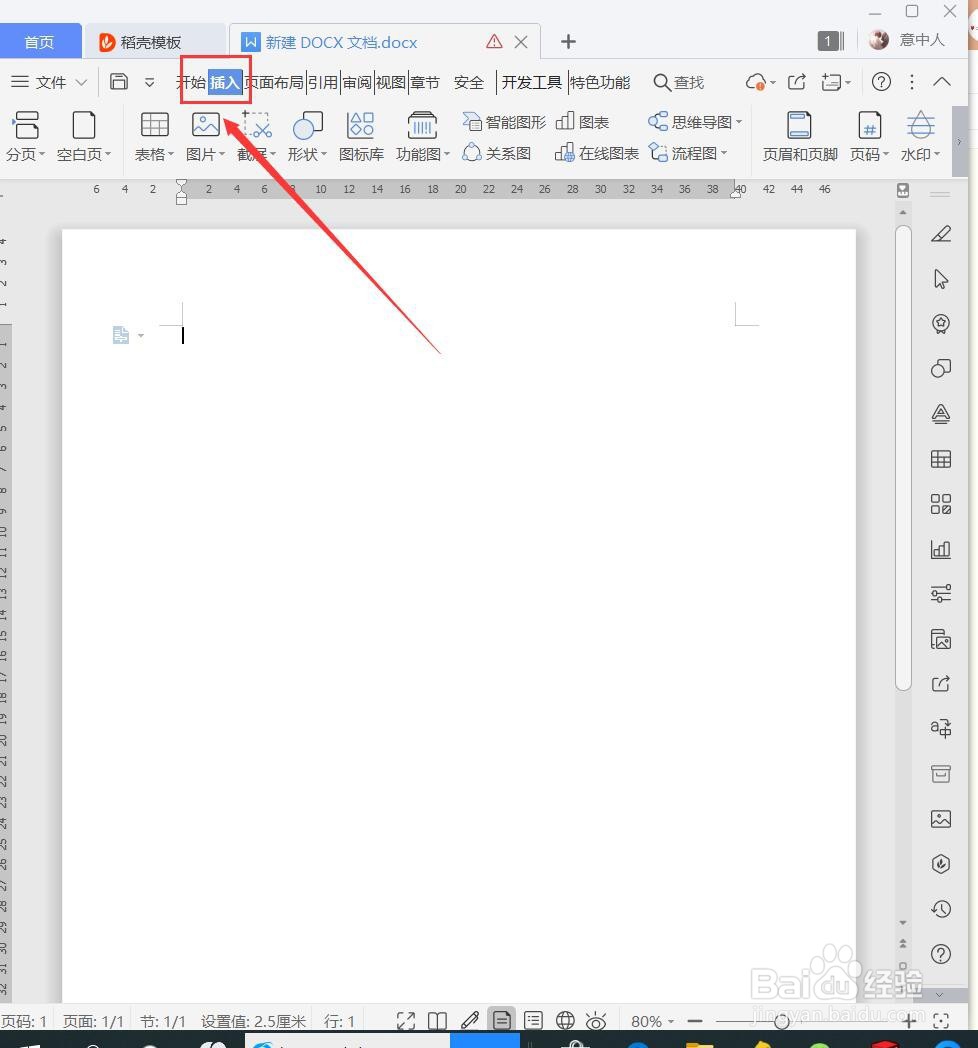Click the 表格 table icon
The image size is (978, 1048).
(154, 125)
